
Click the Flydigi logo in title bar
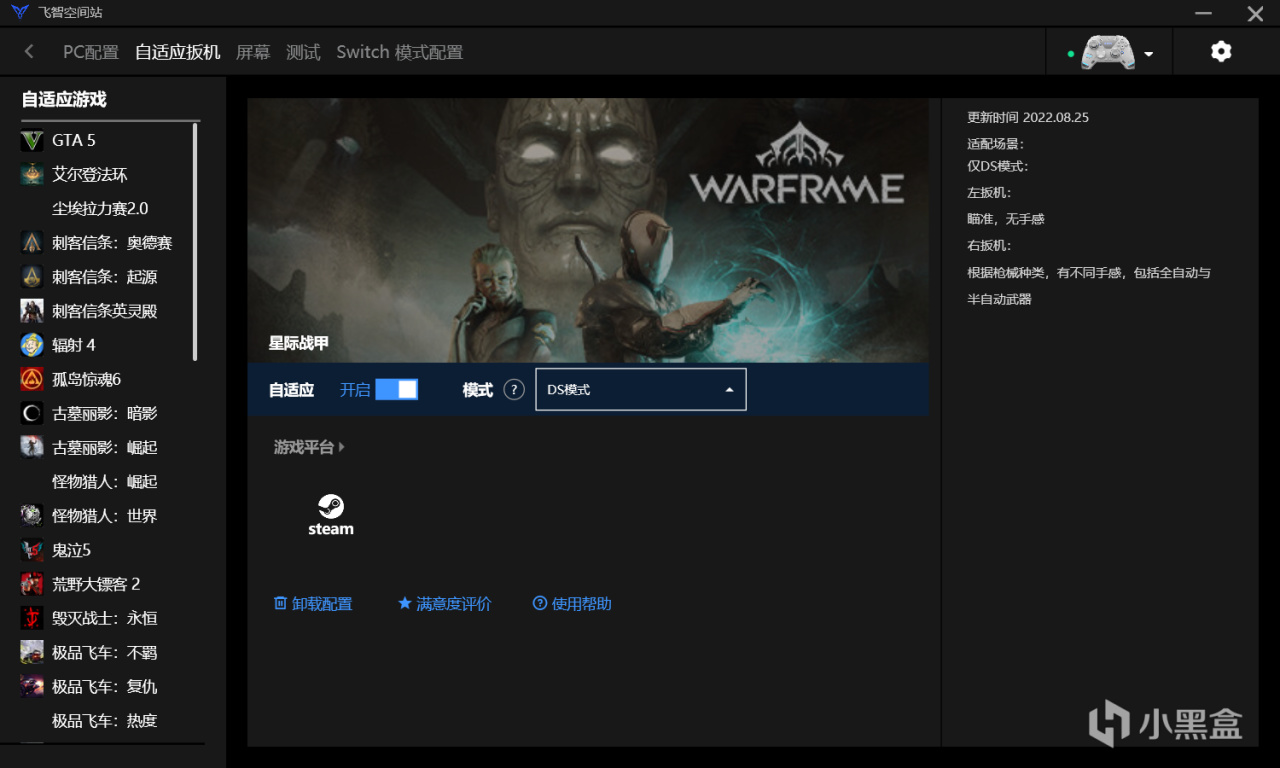tap(20, 13)
